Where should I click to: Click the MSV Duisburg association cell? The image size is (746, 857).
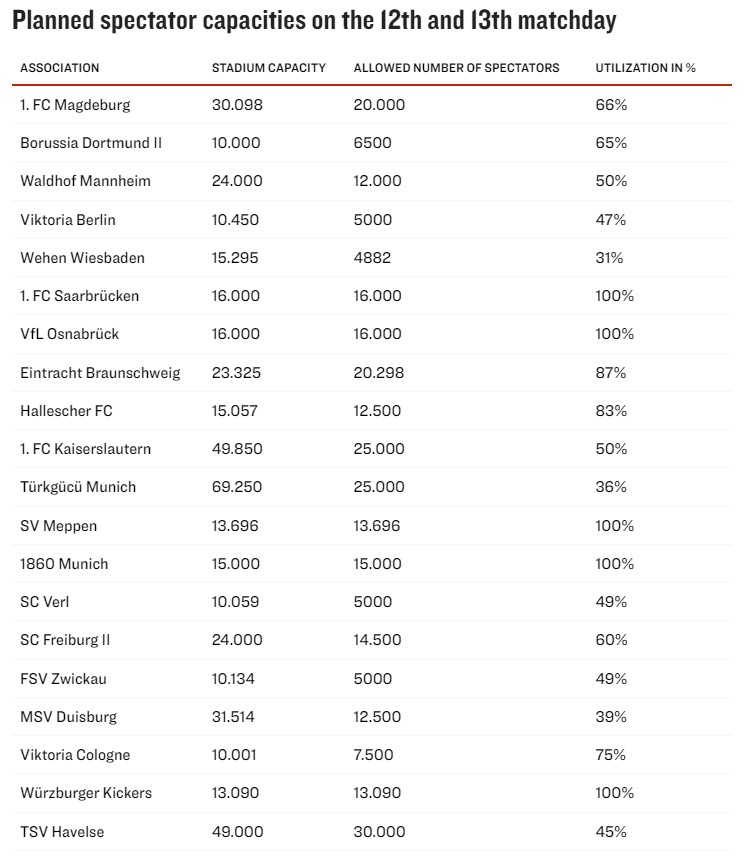tap(68, 717)
